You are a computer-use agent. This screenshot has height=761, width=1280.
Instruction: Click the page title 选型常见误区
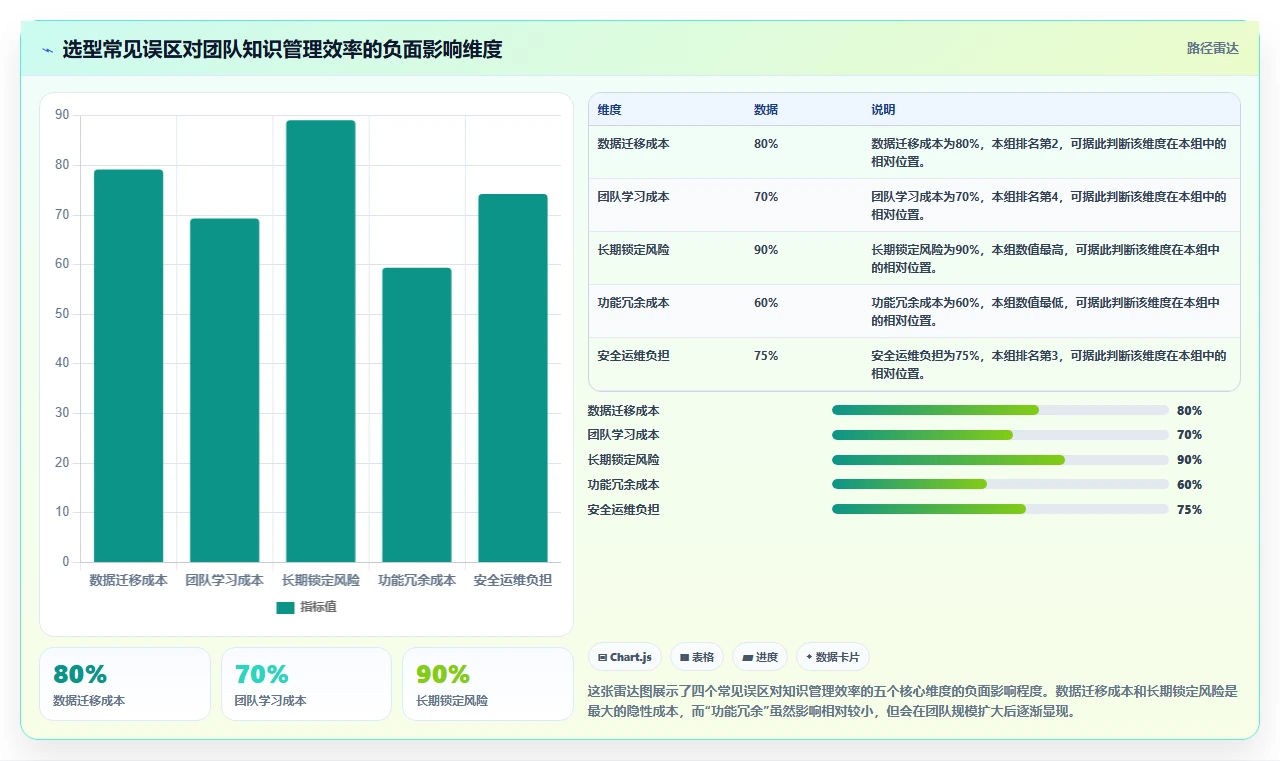point(282,49)
